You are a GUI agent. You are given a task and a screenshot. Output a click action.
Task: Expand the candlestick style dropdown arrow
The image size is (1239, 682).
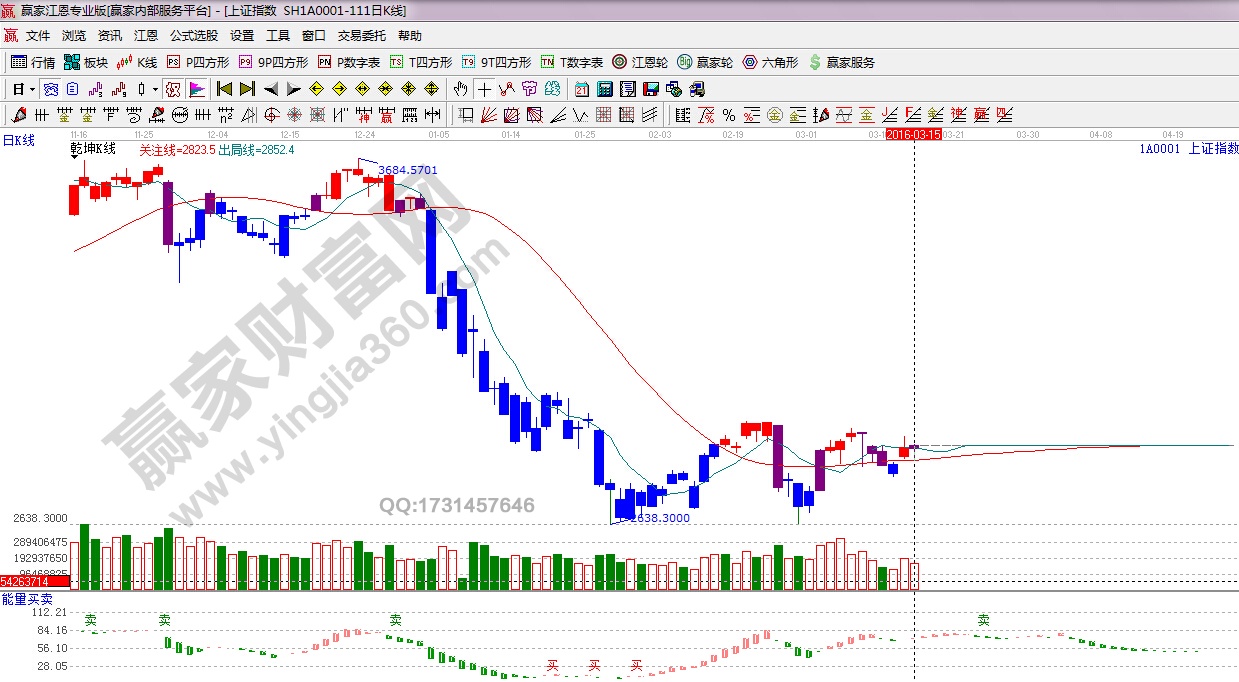(155, 89)
